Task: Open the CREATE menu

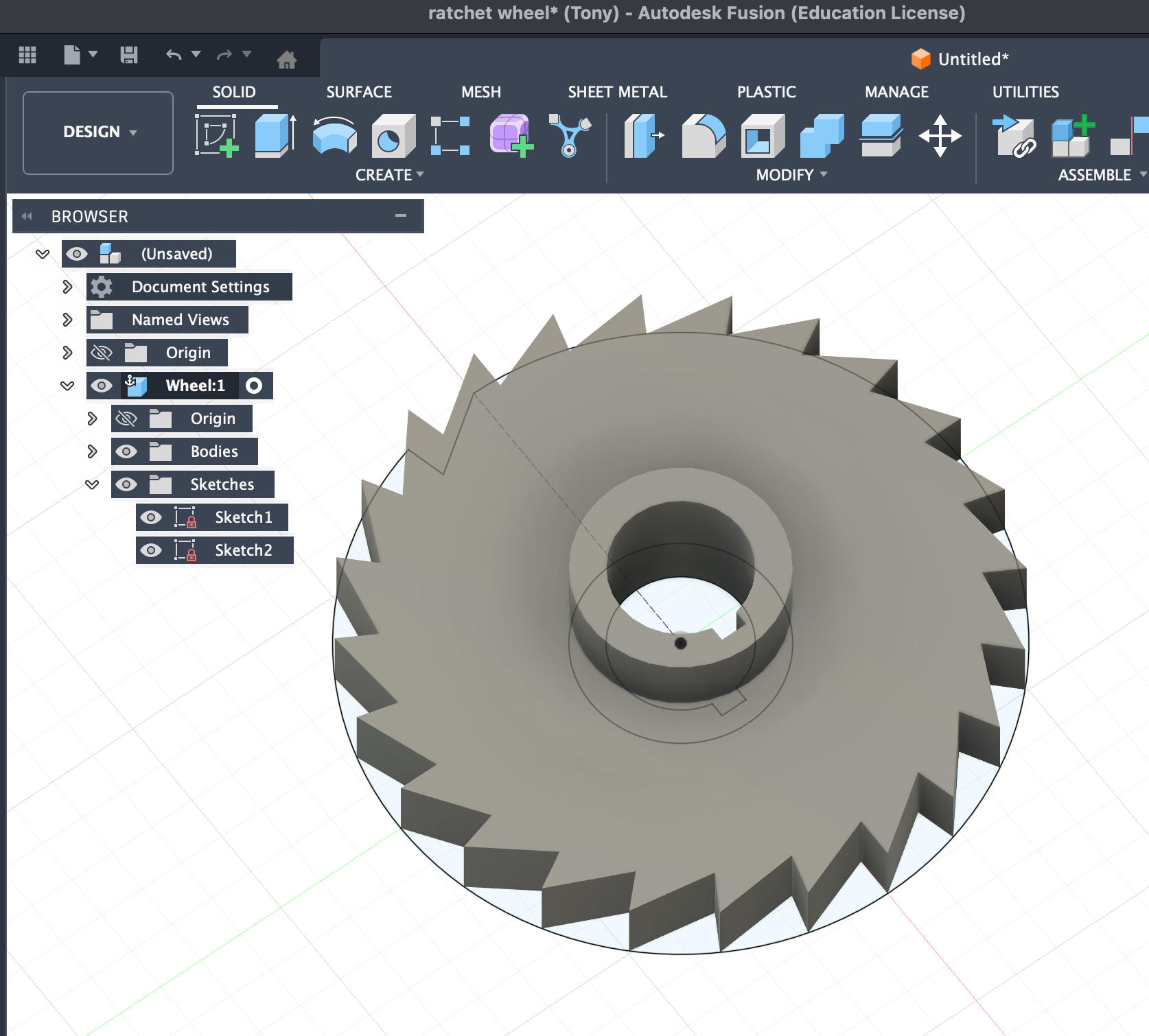Action: tap(388, 175)
